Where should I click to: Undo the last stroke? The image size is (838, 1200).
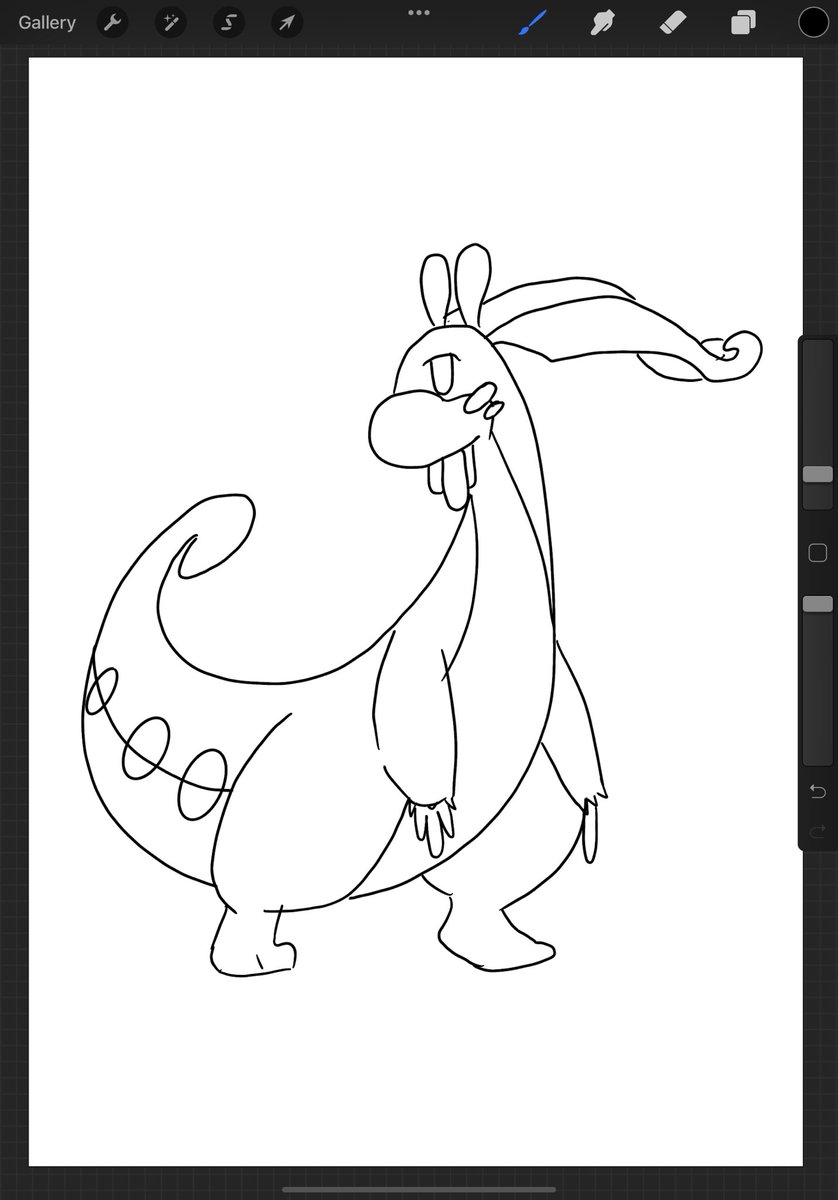[x=817, y=792]
